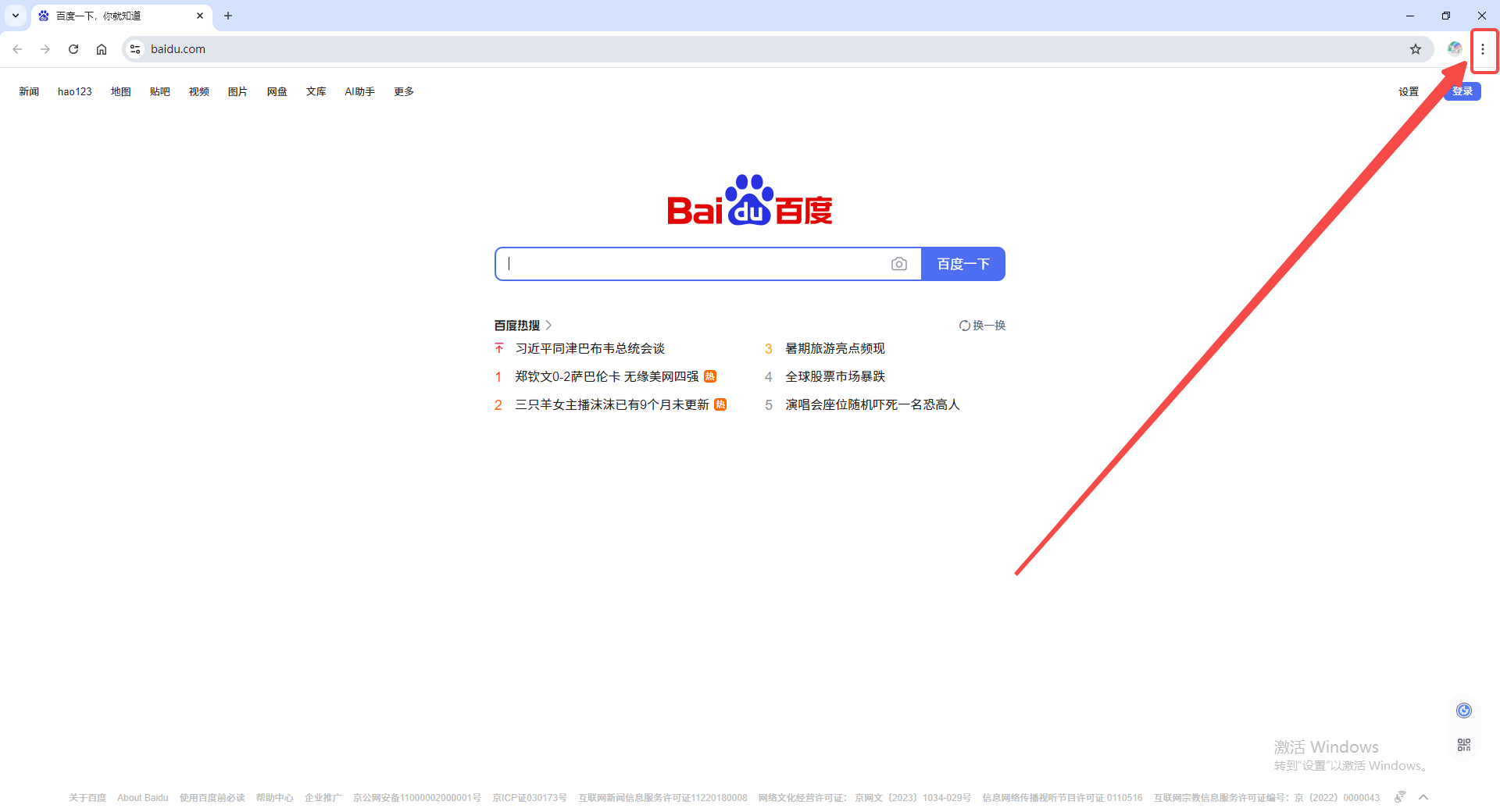Minimize the browser window
1500x812 pixels.
tap(1410, 16)
